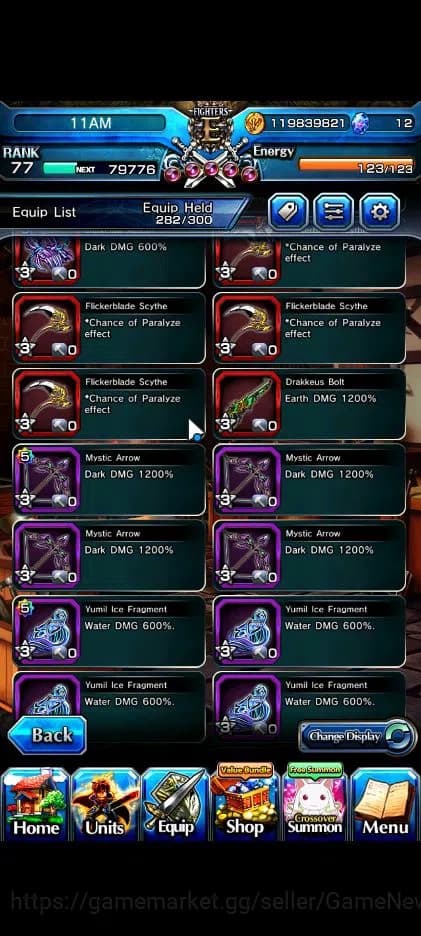Go to the Home tab
This screenshot has width=421, height=936.
36,803
